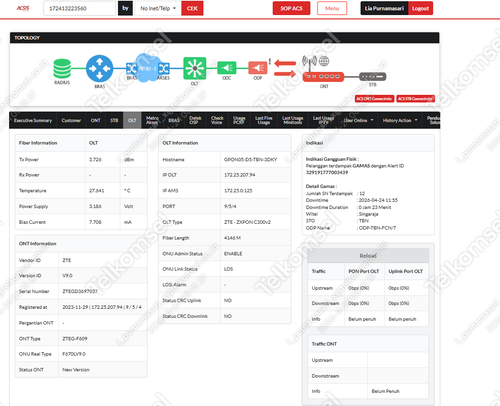Select the grey STB device icon

tap(372, 77)
